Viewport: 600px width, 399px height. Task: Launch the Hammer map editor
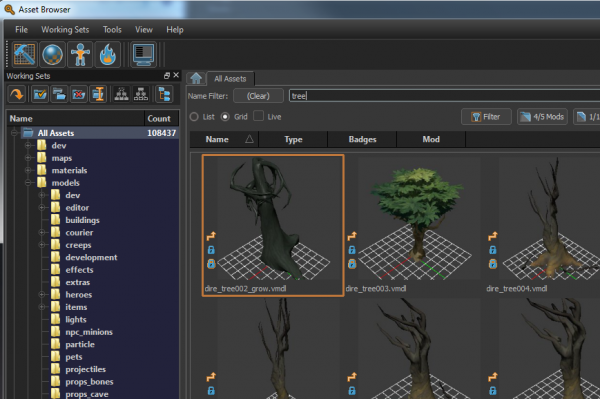[24, 54]
